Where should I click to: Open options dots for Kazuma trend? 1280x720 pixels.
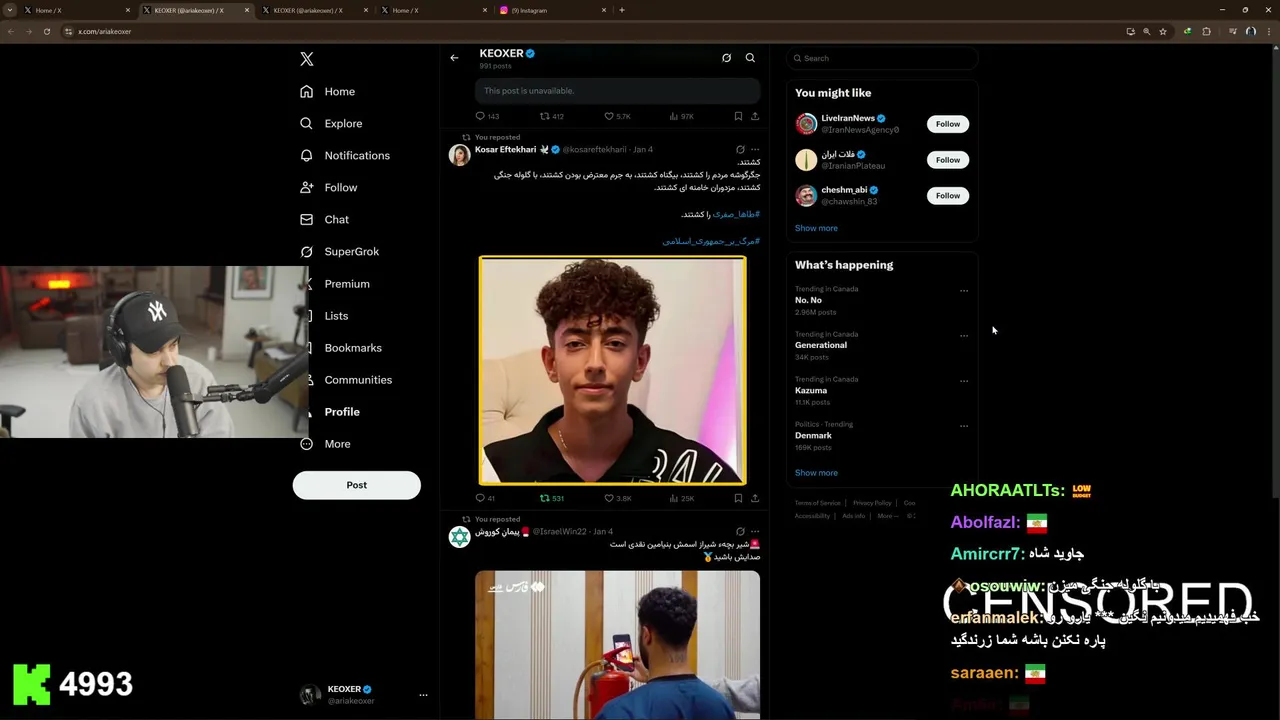[x=964, y=381]
